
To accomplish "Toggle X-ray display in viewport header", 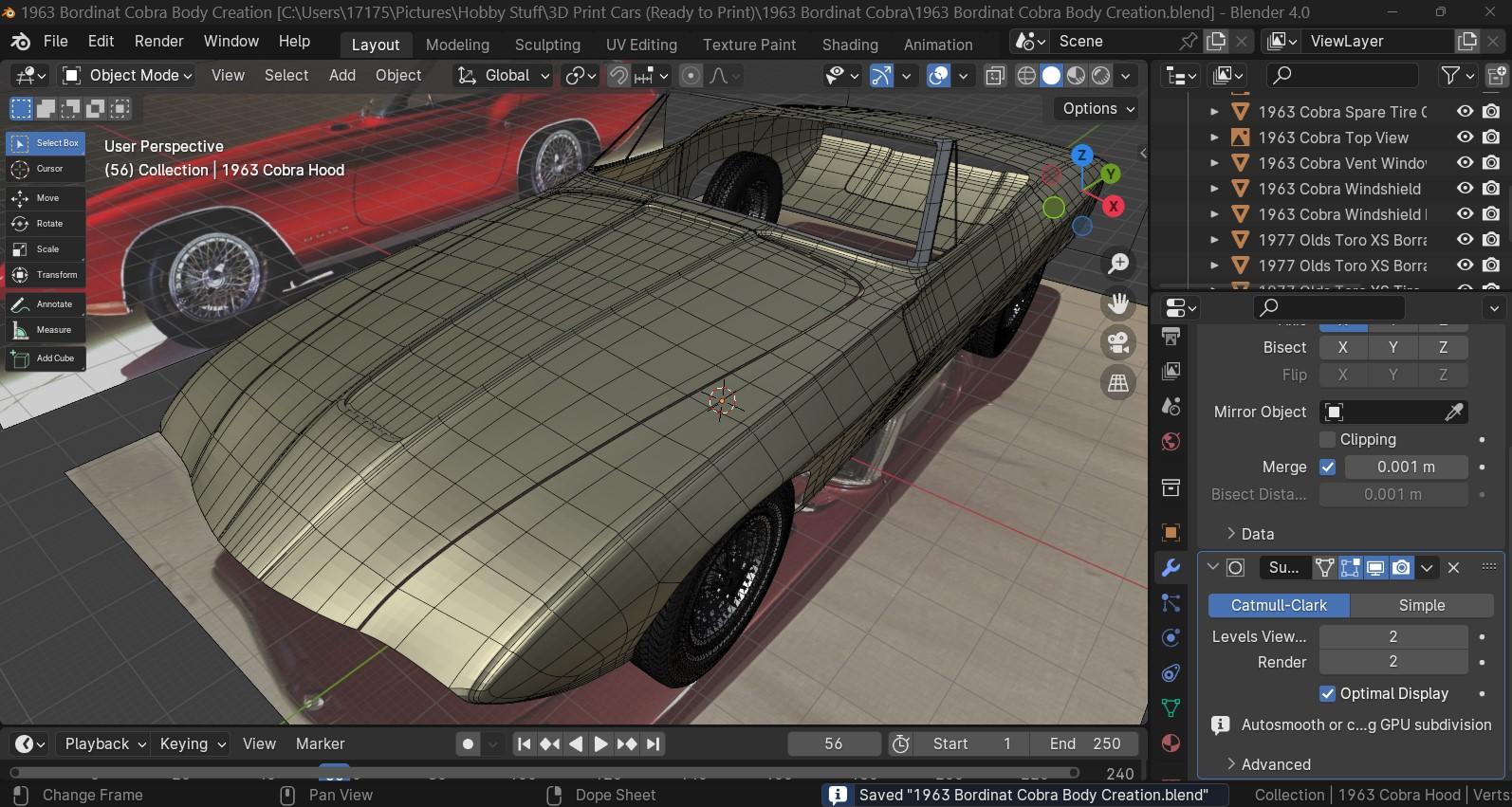I will click(995, 76).
